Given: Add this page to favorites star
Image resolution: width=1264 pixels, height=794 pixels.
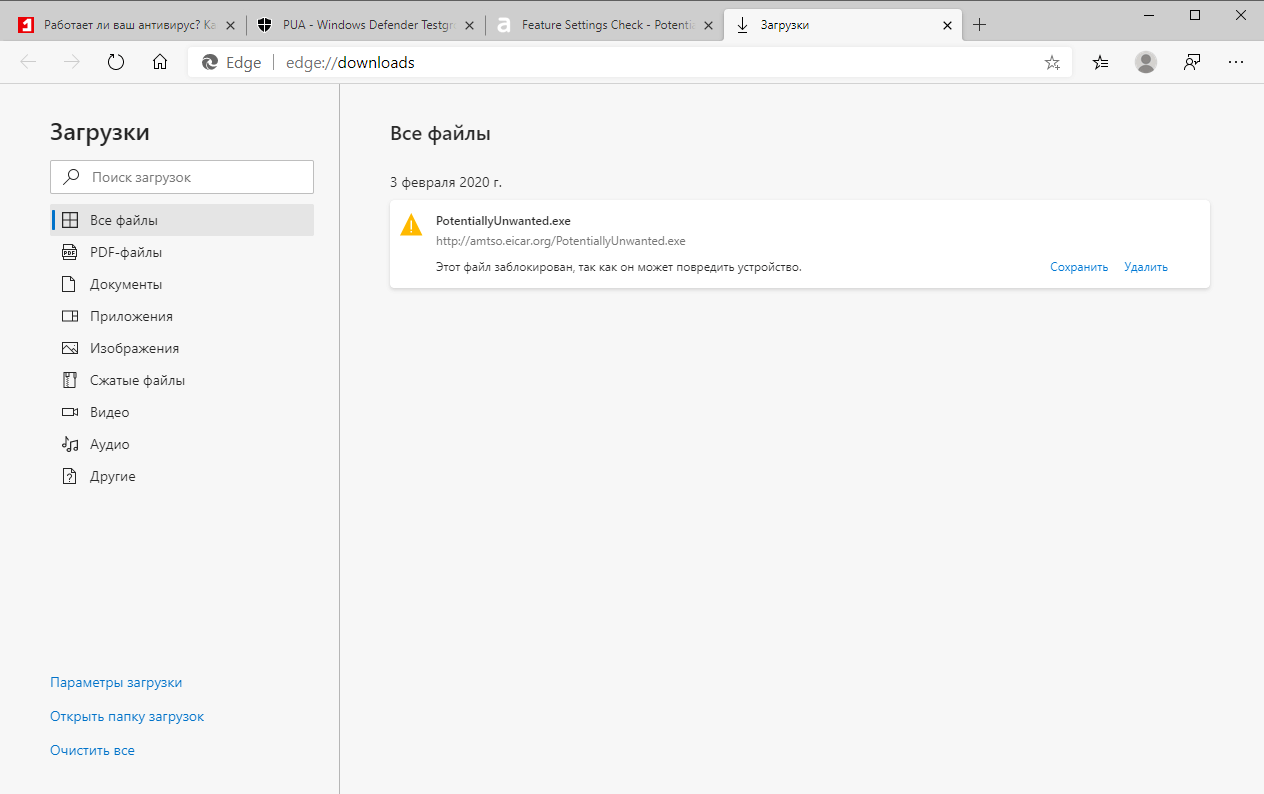Looking at the screenshot, I should click(1052, 62).
